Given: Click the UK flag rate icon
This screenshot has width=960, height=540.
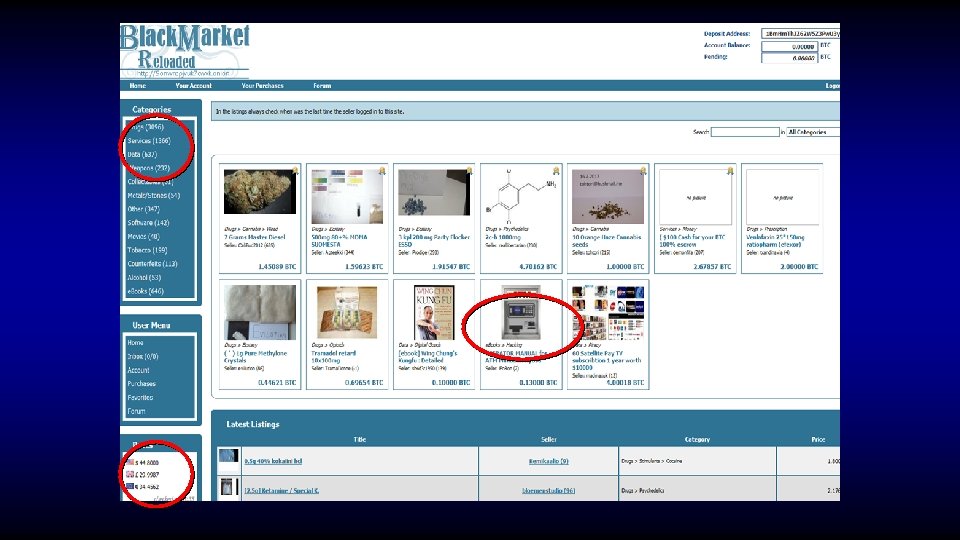Looking at the screenshot, I should (130, 474).
